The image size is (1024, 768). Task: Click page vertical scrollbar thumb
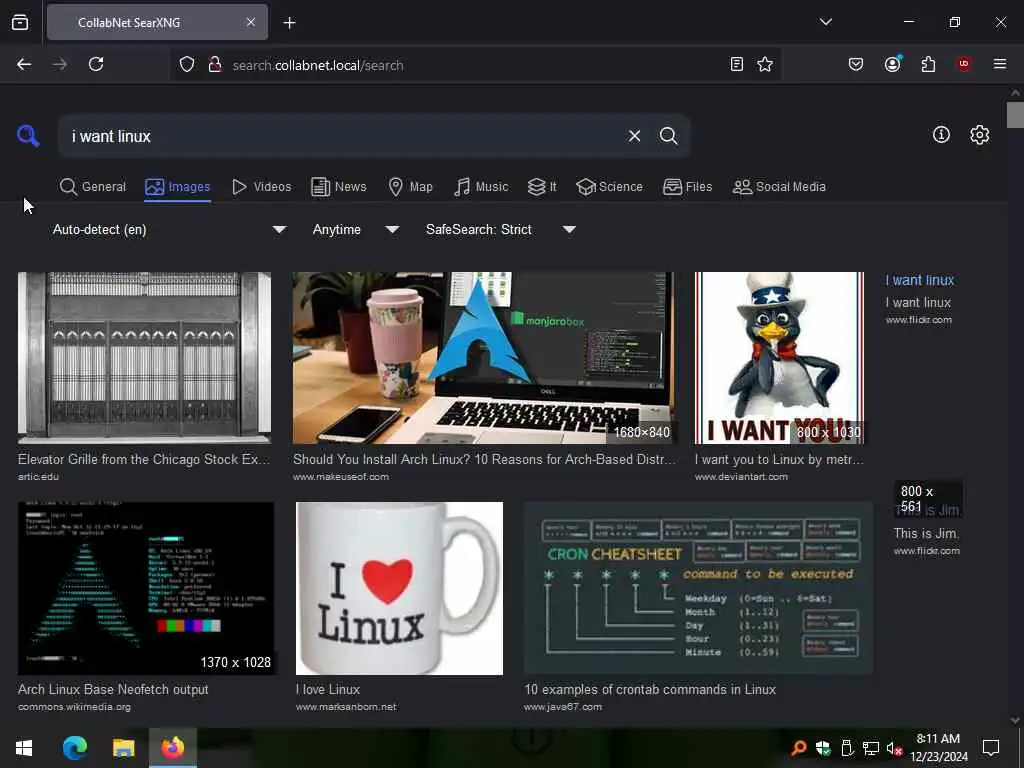[x=1015, y=115]
